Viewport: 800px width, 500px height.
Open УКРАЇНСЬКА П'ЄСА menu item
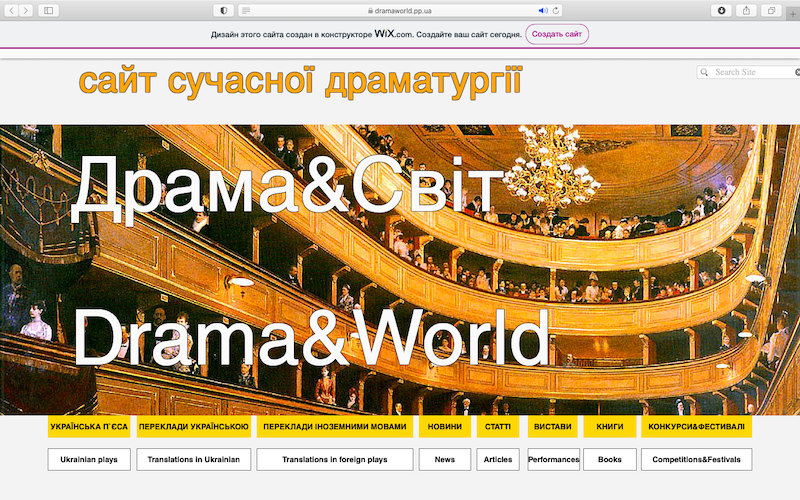coord(89,427)
